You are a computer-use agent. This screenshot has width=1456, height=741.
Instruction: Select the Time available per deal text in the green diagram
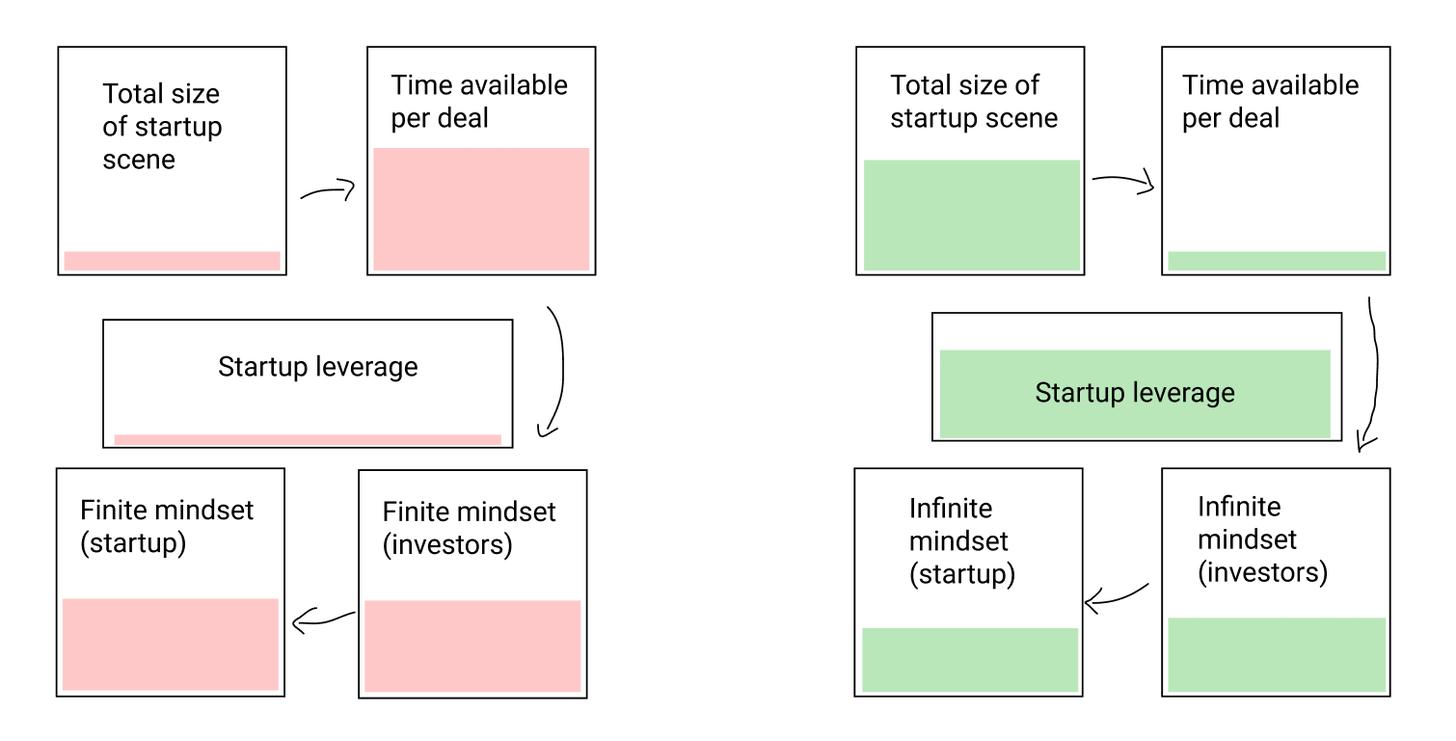(x=1270, y=102)
